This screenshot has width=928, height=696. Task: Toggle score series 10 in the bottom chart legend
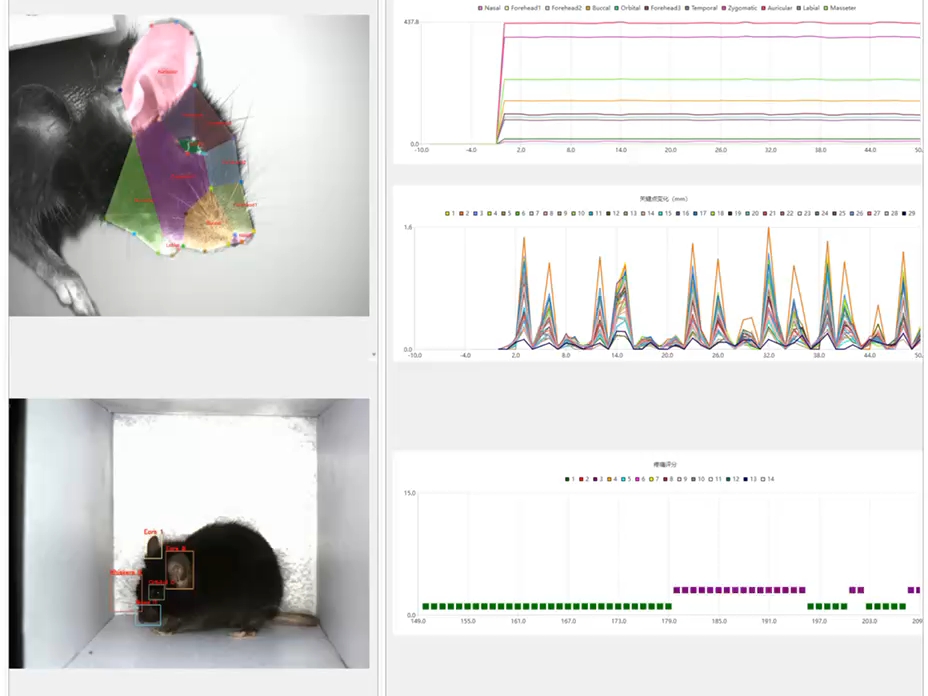pyautogui.click(x=698, y=479)
